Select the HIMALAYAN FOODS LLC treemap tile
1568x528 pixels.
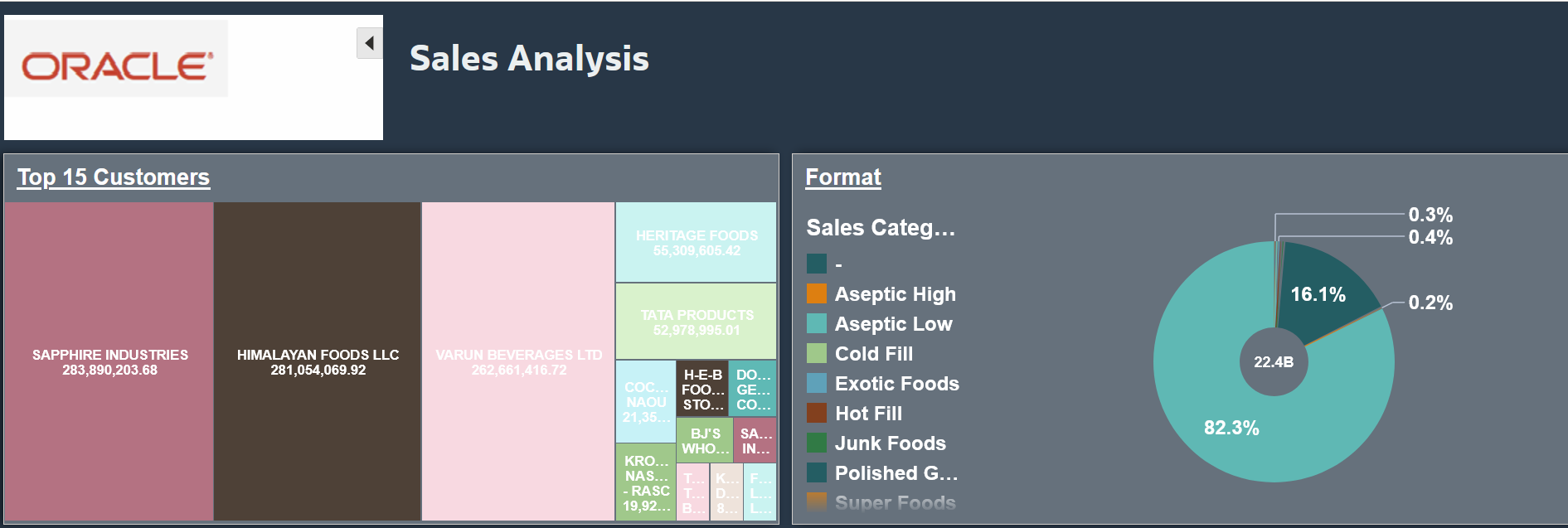click(x=318, y=361)
